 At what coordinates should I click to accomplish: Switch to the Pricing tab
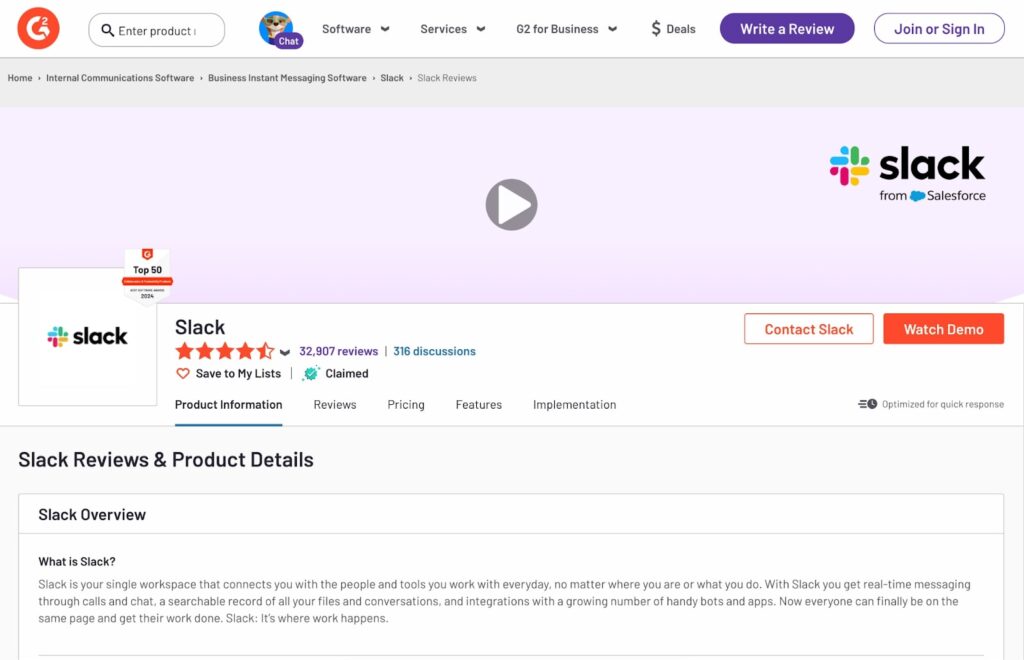pyautogui.click(x=406, y=405)
